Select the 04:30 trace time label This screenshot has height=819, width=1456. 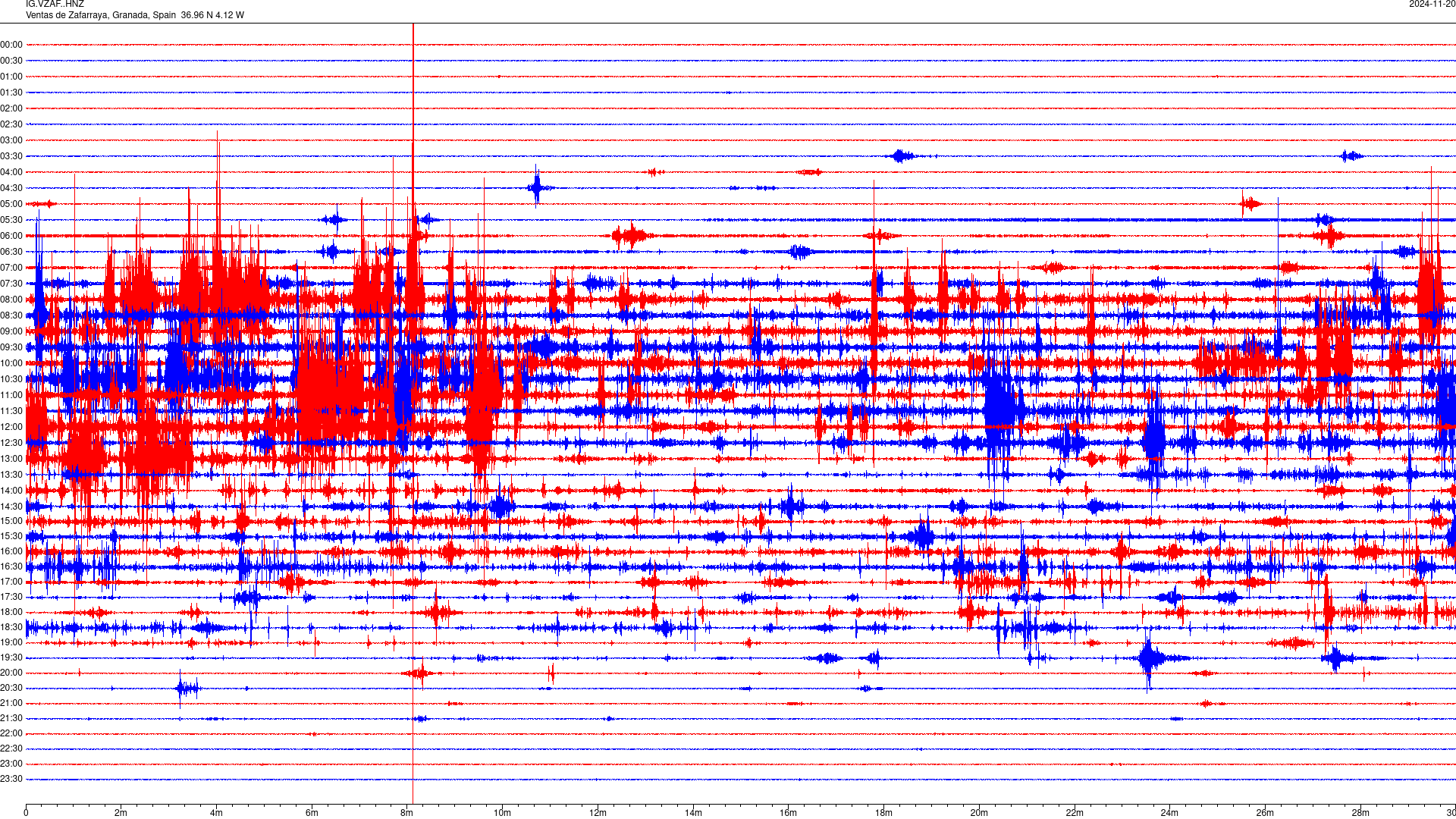pos(11,188)
